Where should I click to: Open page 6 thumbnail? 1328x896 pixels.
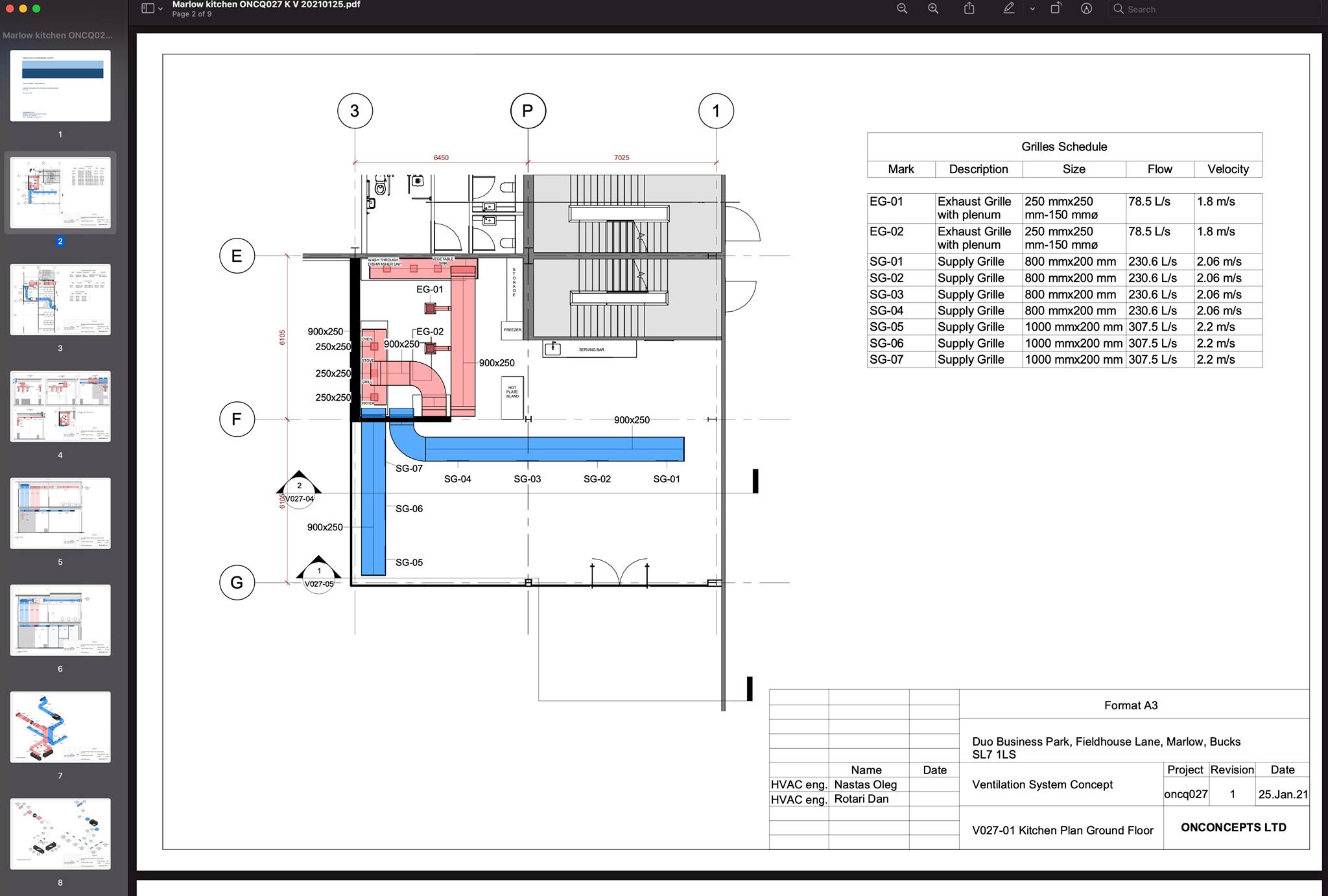(60, 620)
